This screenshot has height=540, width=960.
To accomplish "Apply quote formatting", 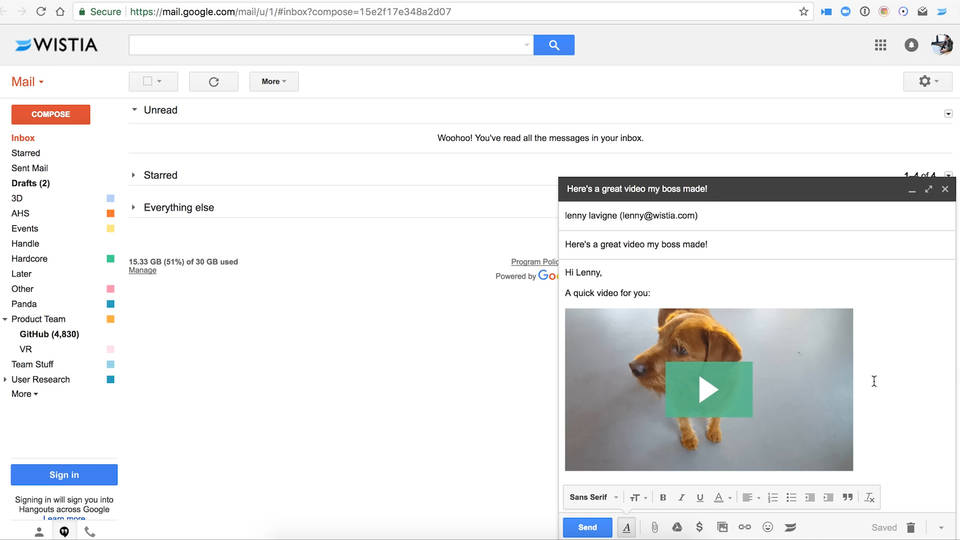I will pos(847,498).
